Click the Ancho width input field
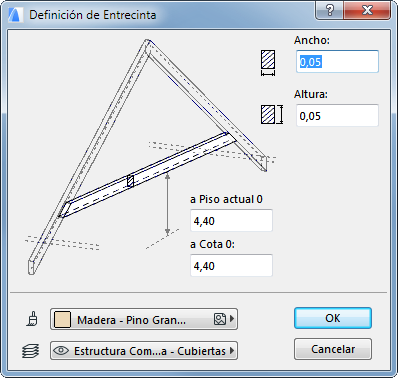This screenshot has width=398, height=378. click(337, 62)
